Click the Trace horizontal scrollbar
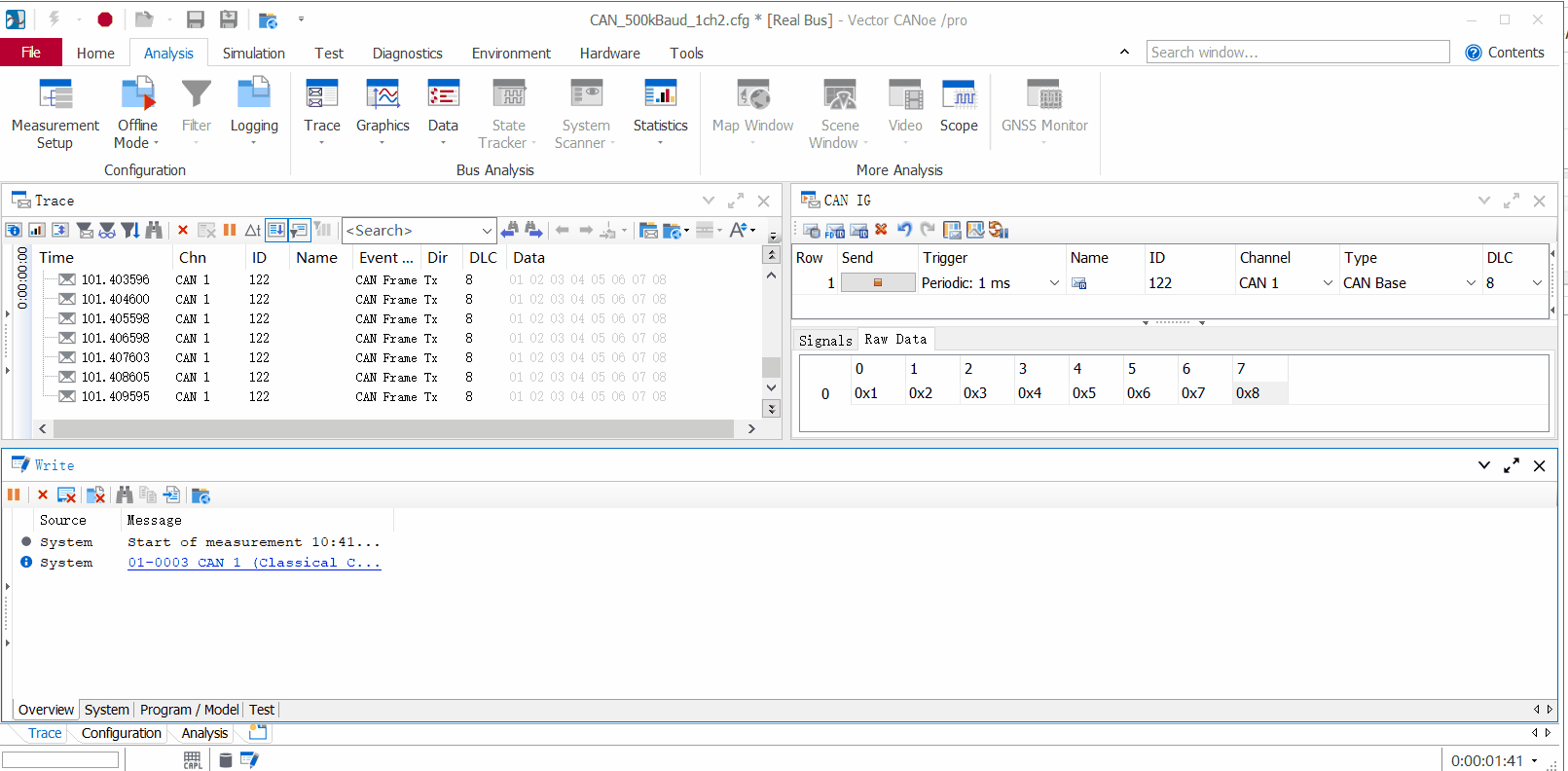1568x771 pixels. click(393, 429)
